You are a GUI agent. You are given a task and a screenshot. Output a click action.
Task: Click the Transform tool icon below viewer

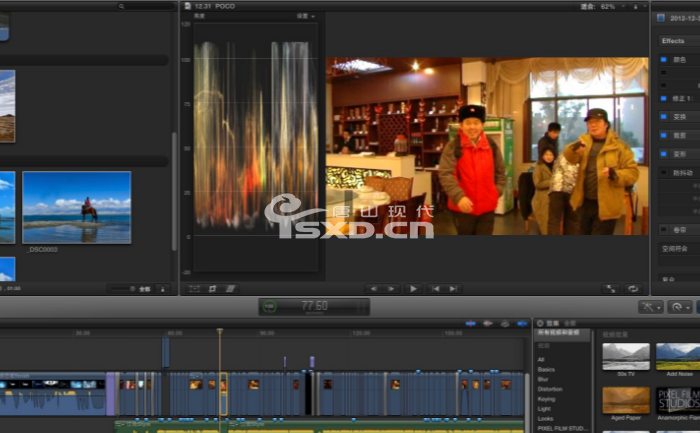coord(195,289)
